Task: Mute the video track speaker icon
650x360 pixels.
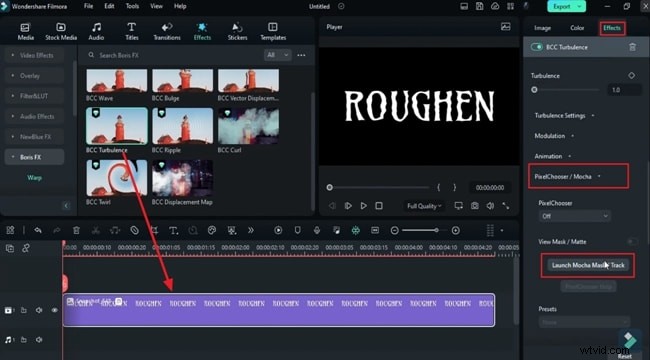Action: (x=39, y=310)
